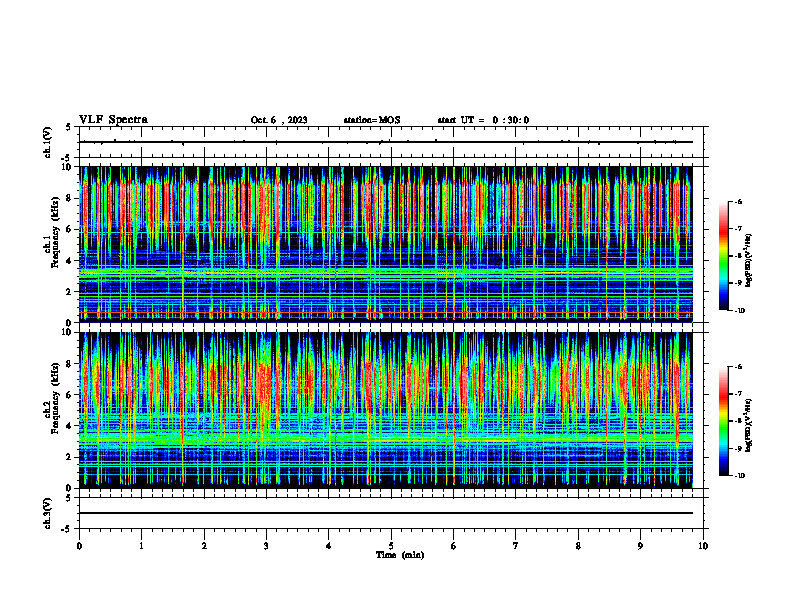Click the "-6" label on ch.1 color bar
Image resolution: width=792 pixels, height=612 pixels.
(738, 202)
